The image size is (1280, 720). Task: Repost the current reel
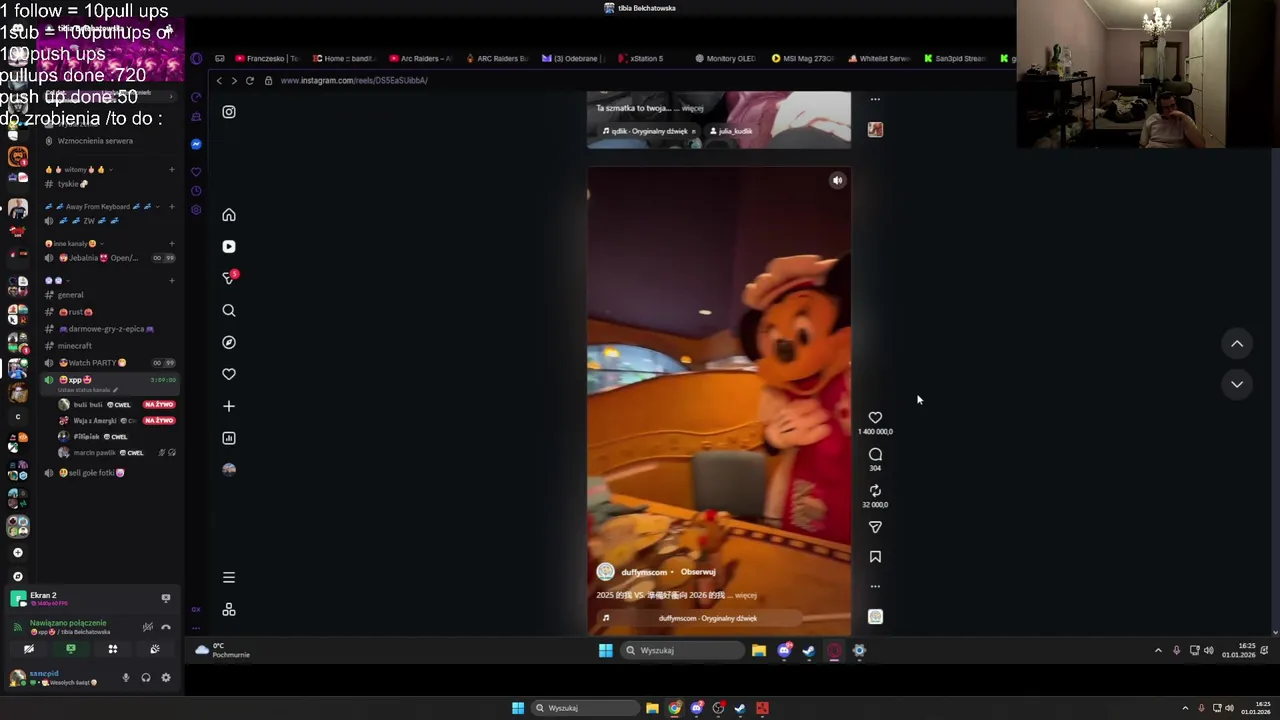(x=875, y=491)
